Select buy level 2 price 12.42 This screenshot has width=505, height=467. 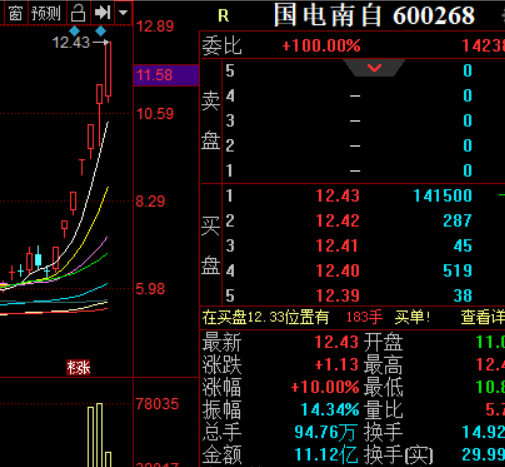[338, 221]
